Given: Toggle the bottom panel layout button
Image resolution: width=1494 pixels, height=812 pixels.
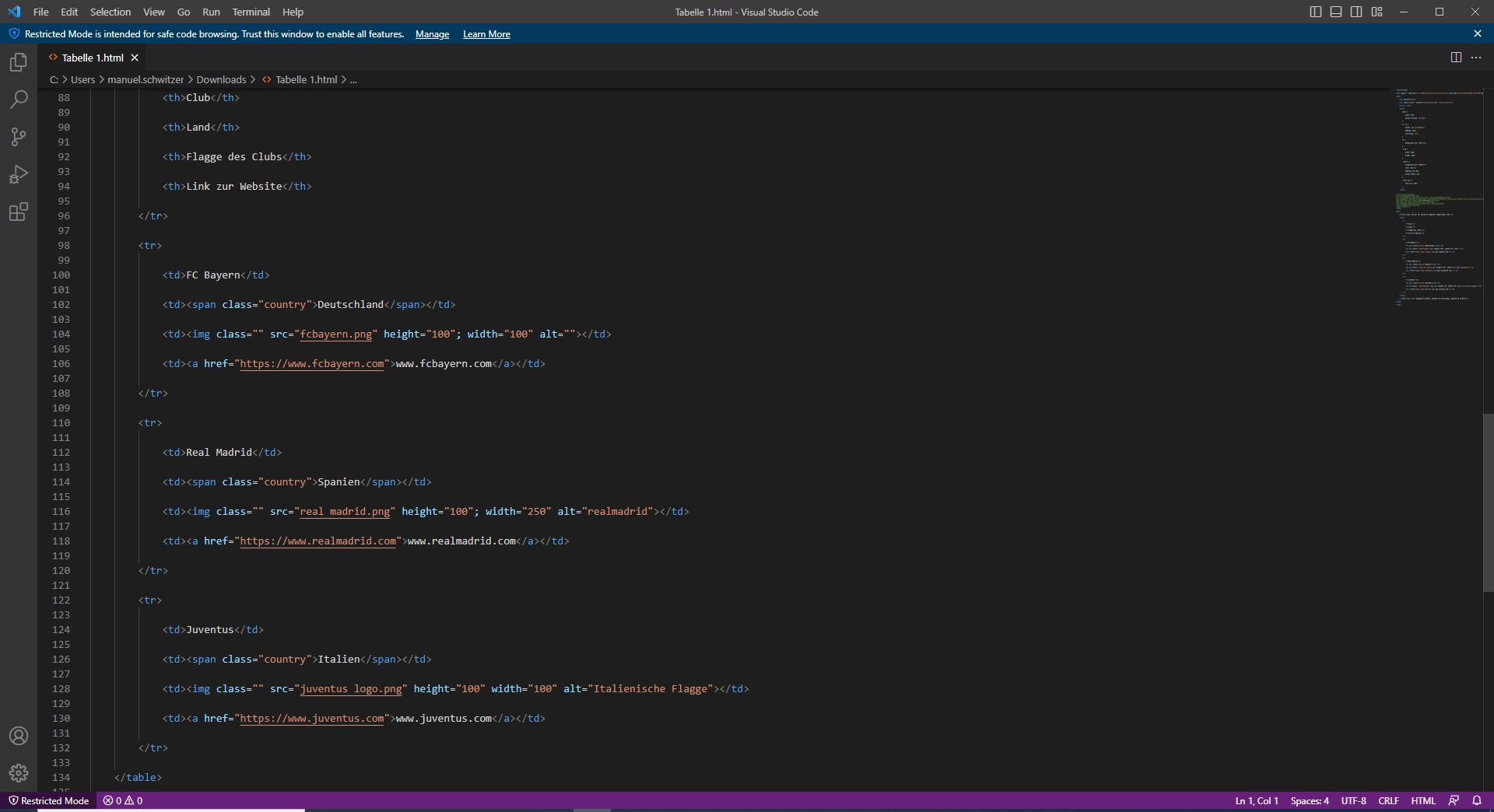Looking at the screenshot, I should (x=1336, y=12).
